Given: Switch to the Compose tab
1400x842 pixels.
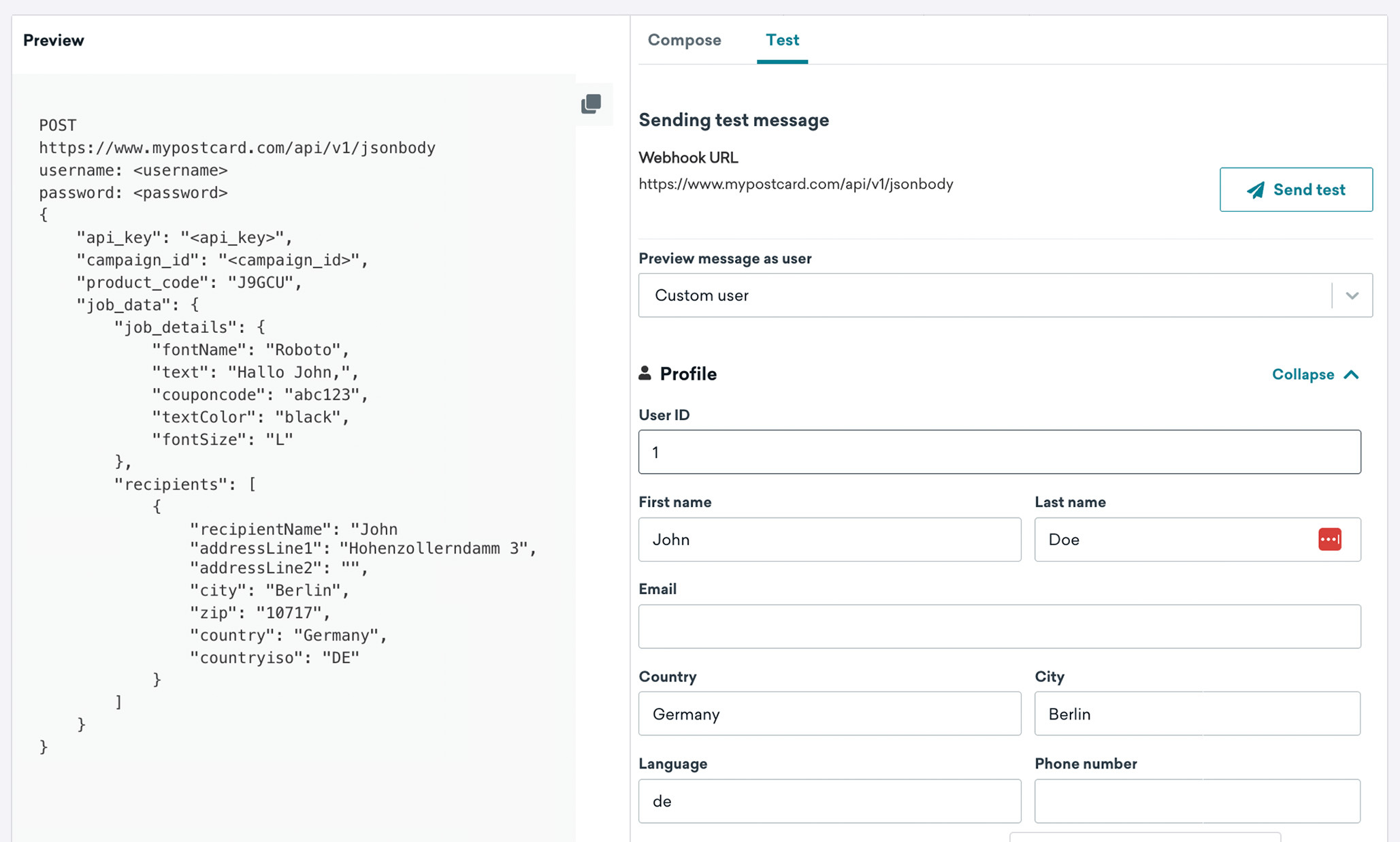Looking at the screenshot, I should [684, 40].
